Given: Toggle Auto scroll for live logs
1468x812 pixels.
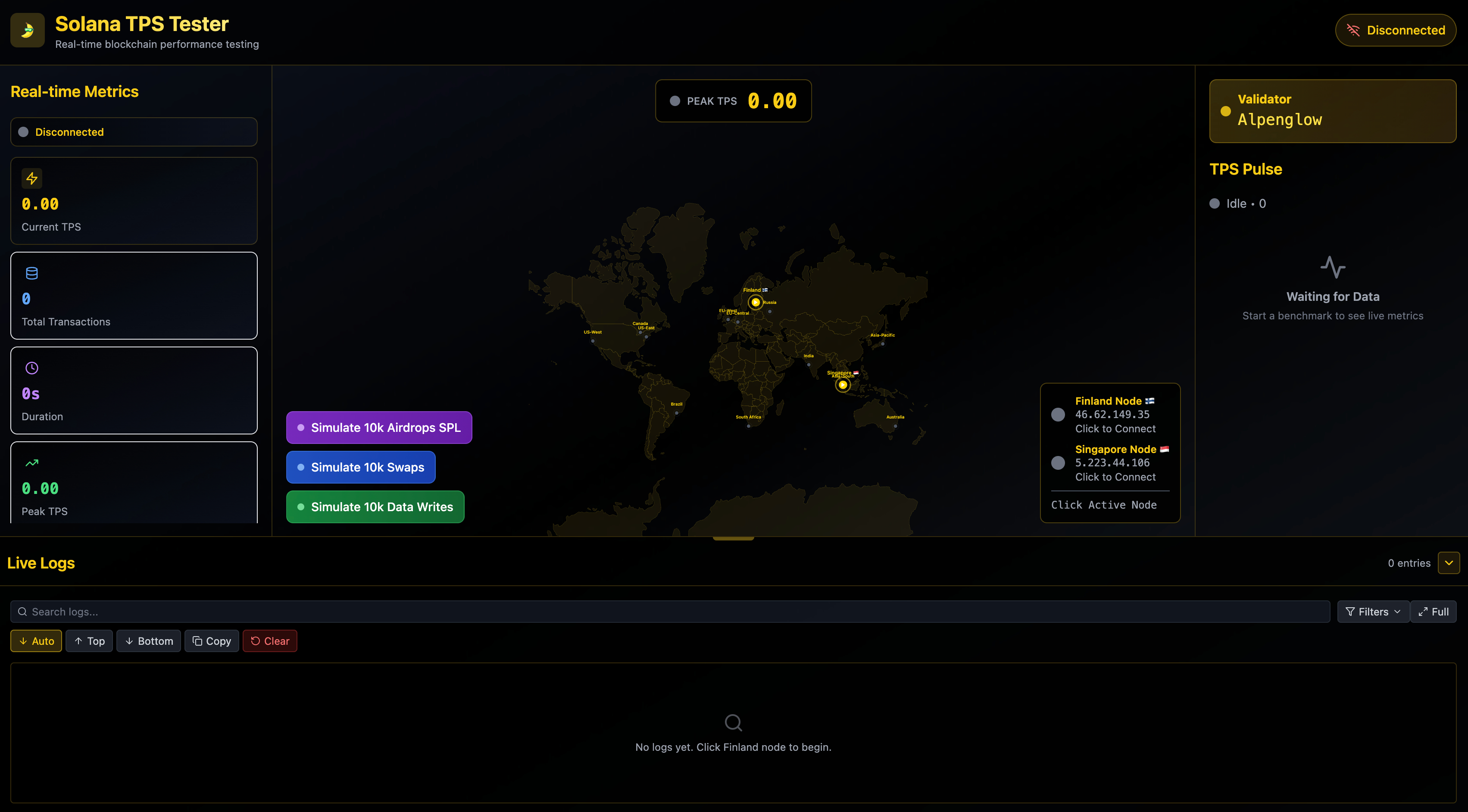Looking at the screenshot, I should tap(36, 641).
